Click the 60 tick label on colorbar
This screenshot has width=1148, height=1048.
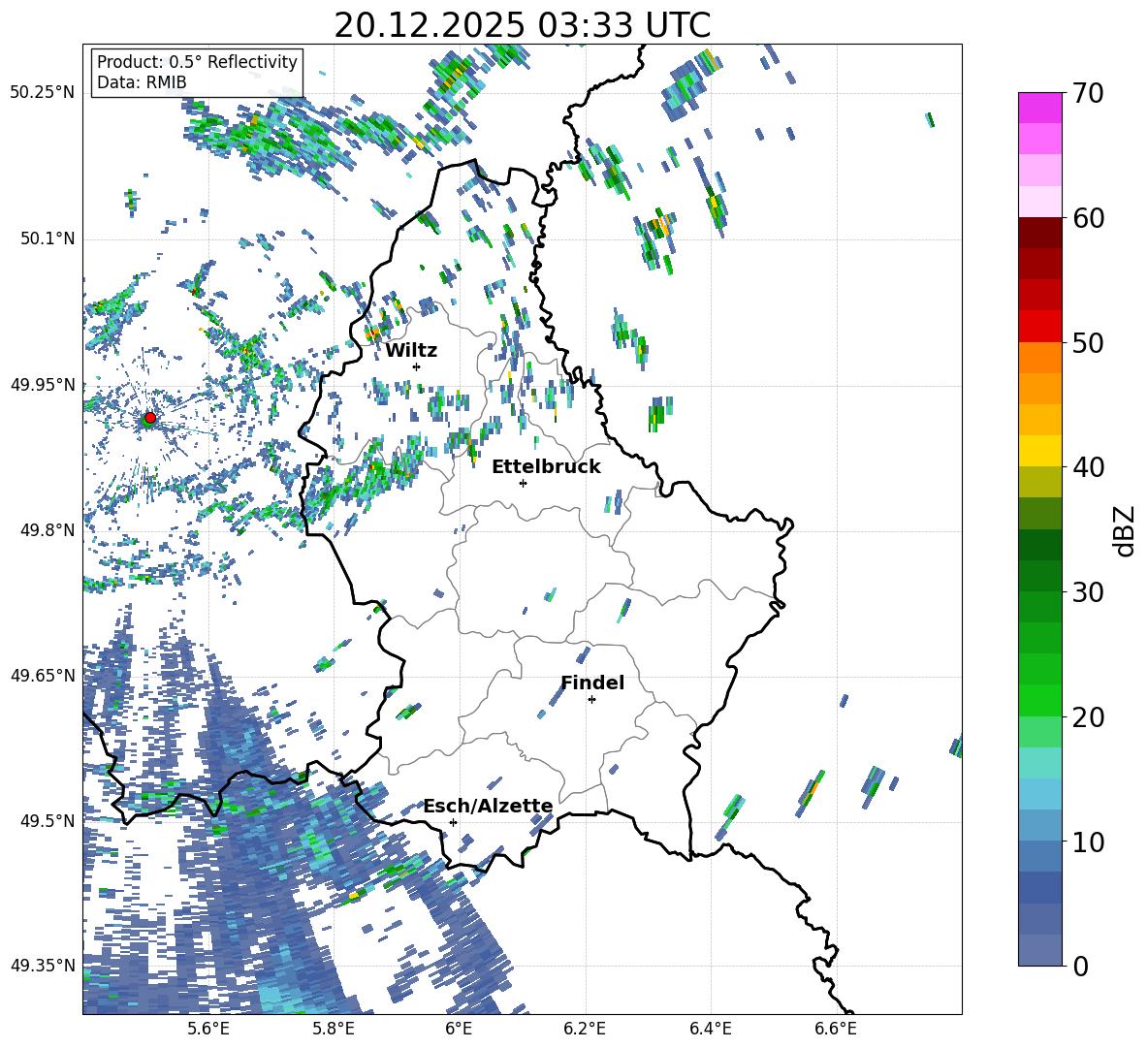(x=1087, y=219)
